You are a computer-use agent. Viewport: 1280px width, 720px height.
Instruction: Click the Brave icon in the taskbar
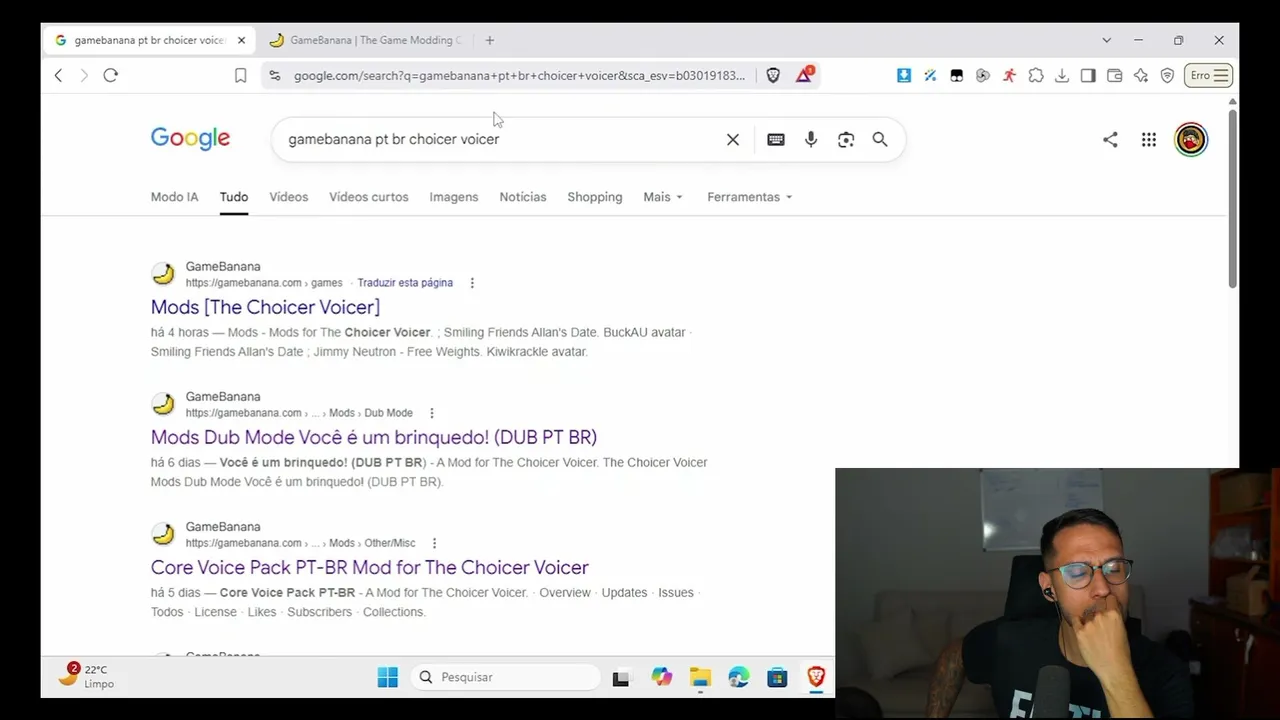(816, 677)
